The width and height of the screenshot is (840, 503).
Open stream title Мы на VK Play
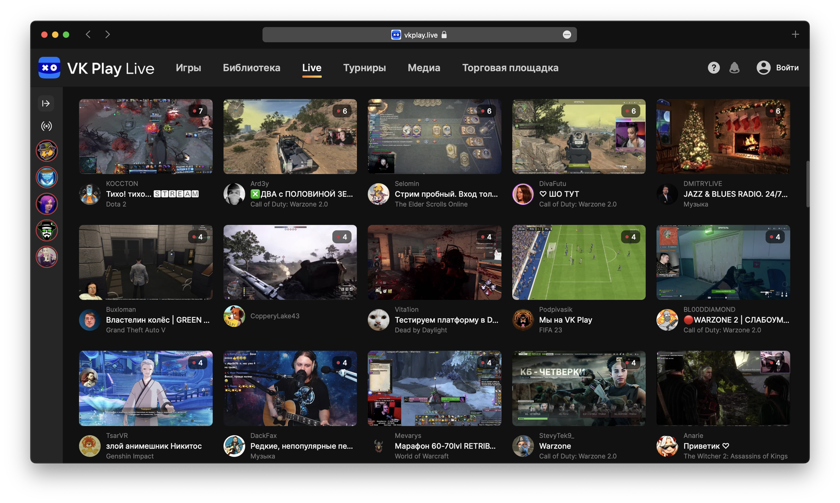coord(565,320)
